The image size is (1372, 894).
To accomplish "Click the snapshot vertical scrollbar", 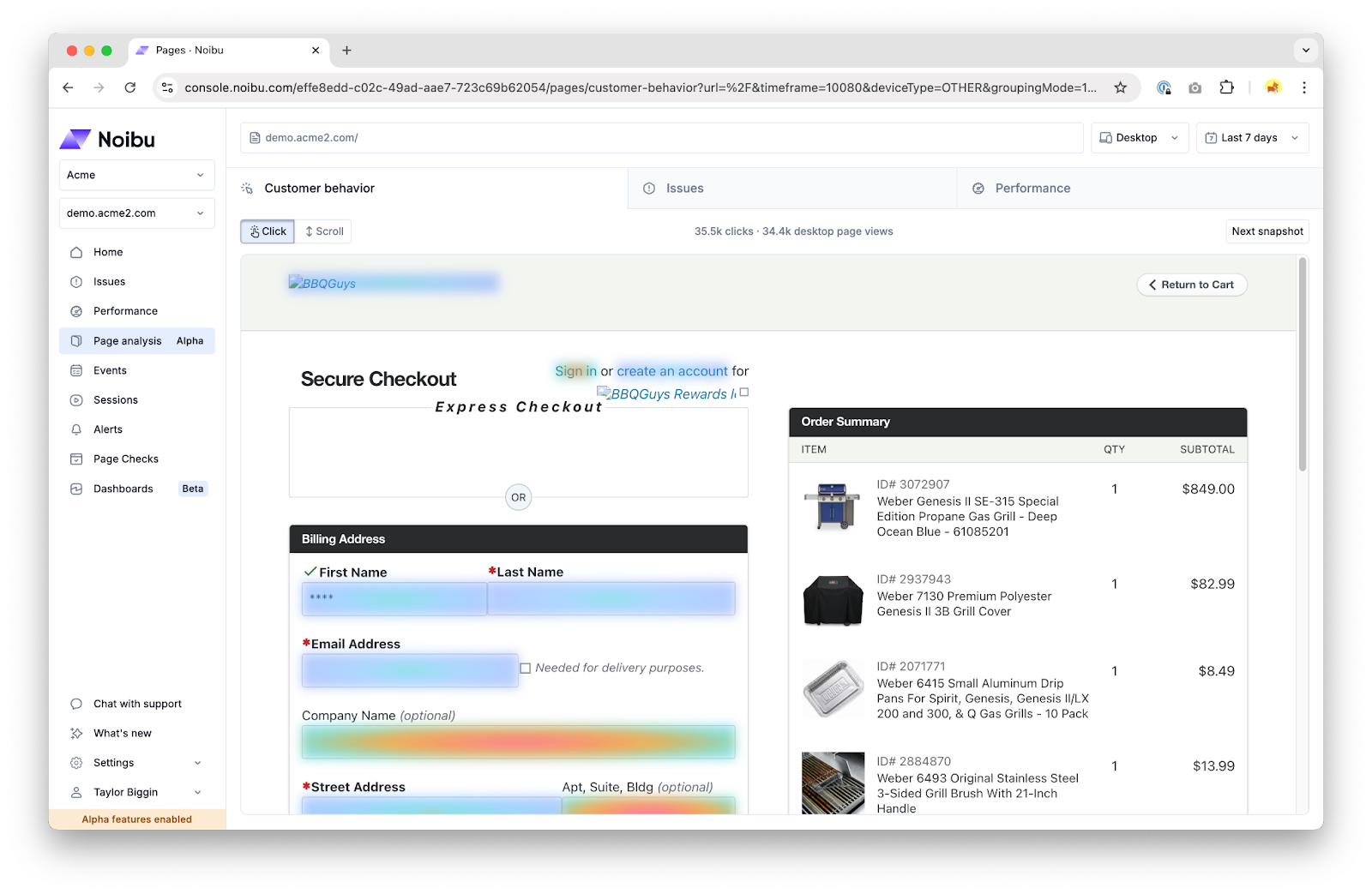I will click(1303, 364).
